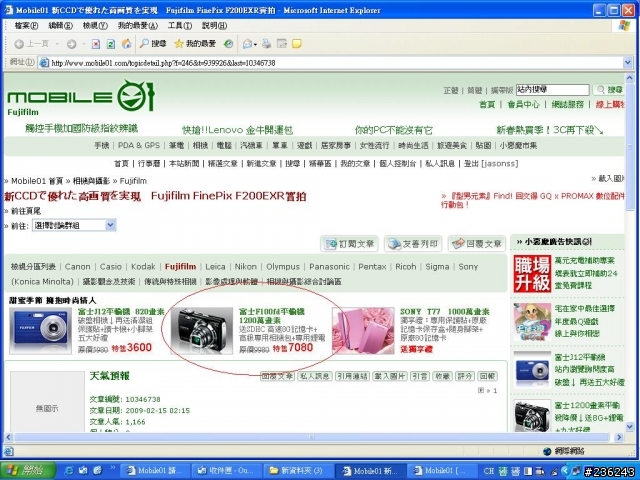Click the IE Back arrow icon
The height and width of the screenshot is (480, 640).
click(19, 44)
